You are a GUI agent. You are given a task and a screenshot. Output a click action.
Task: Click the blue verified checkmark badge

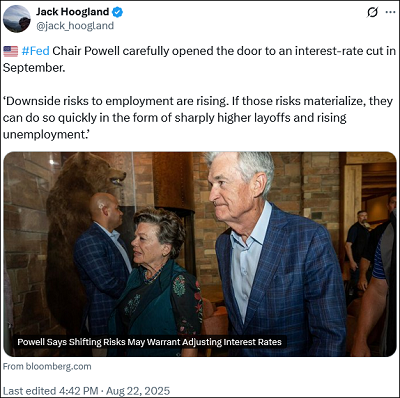117,12
